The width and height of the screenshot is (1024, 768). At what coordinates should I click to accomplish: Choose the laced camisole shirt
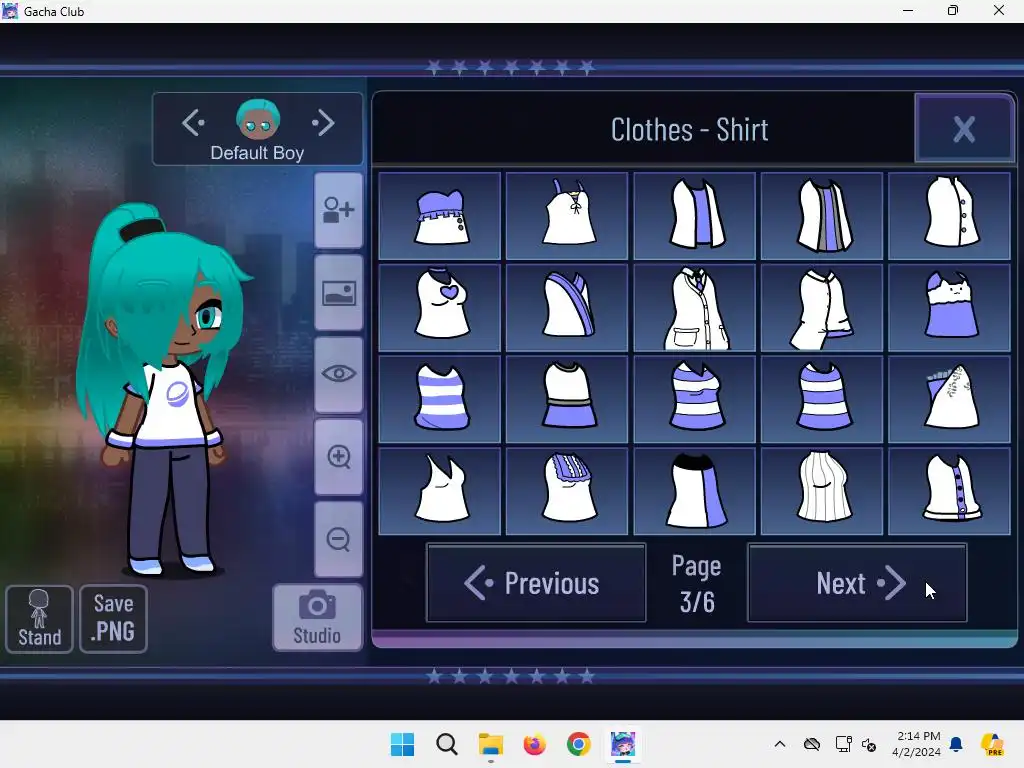[x=568, y=216]
